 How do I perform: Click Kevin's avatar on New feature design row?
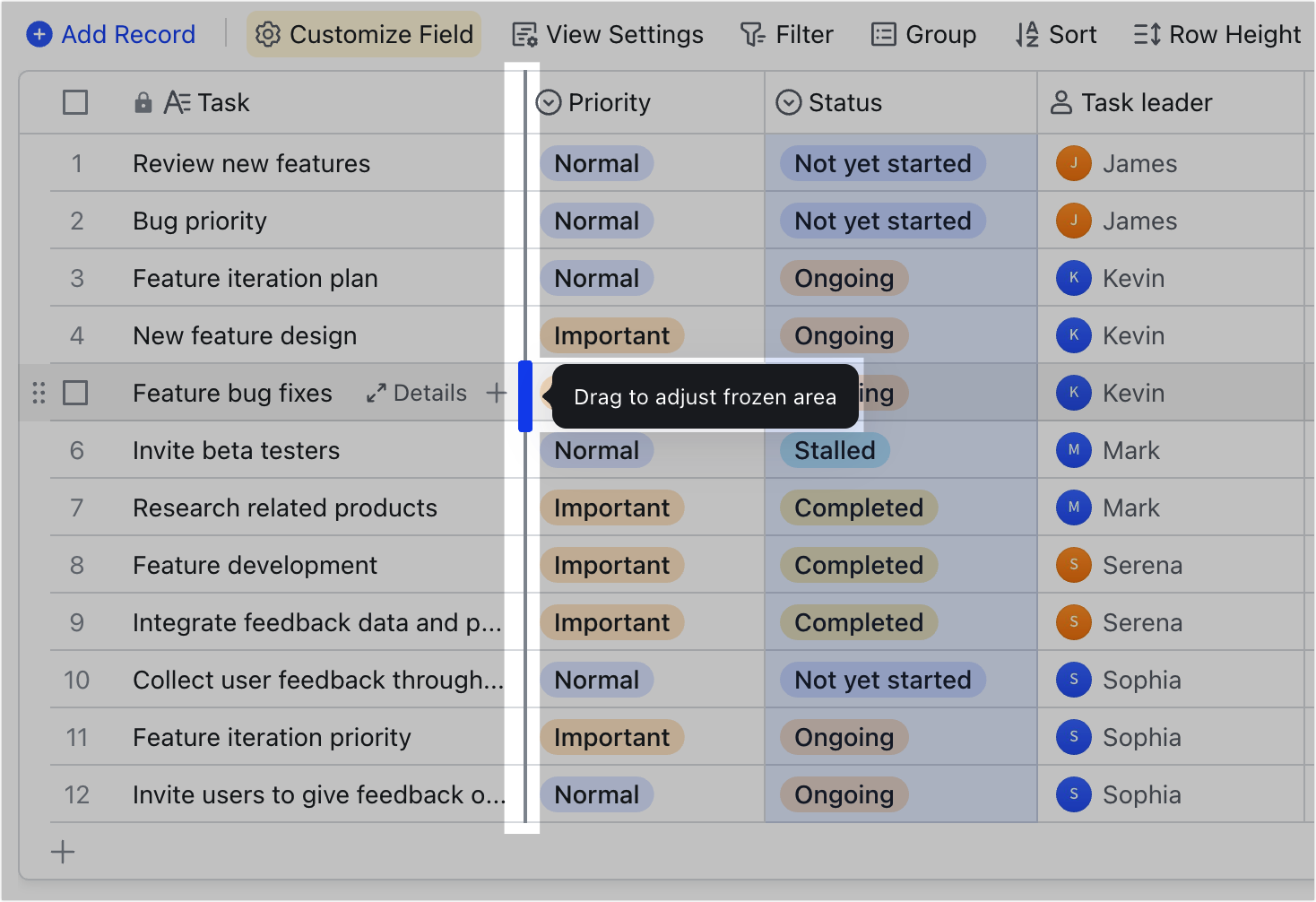coord(1073,335)
